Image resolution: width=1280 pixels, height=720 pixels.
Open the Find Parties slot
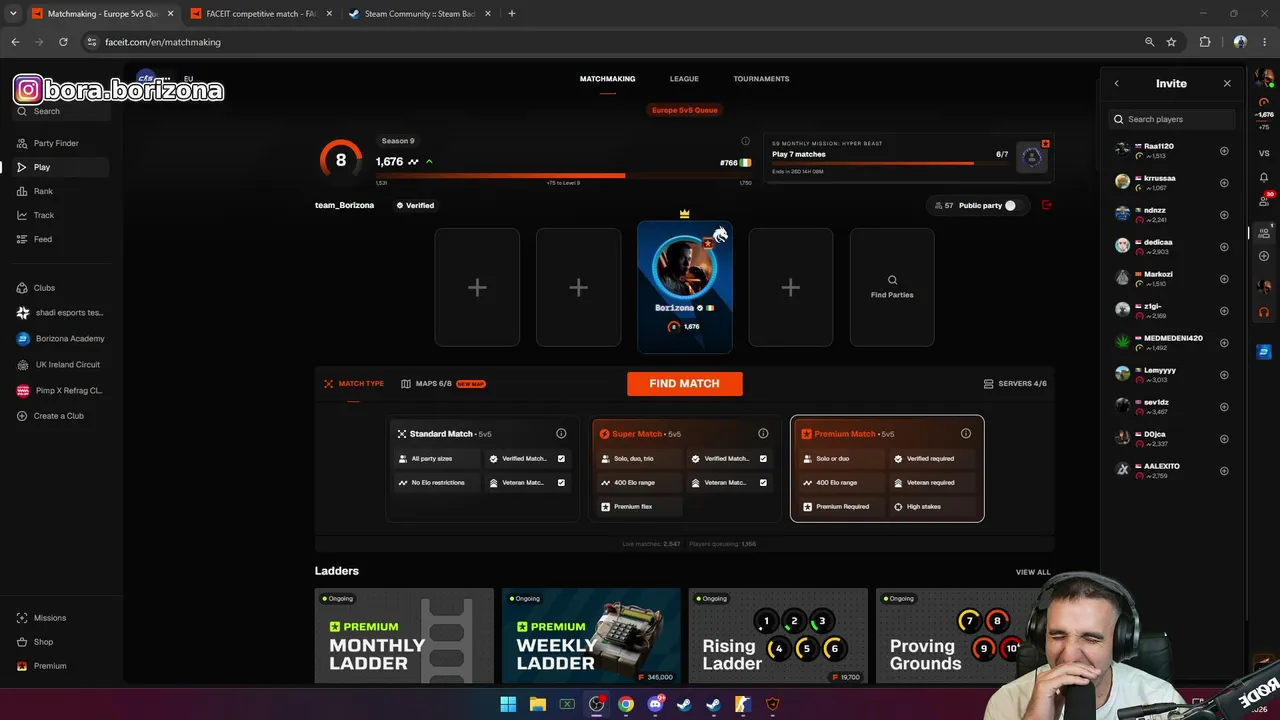point(892,287)
